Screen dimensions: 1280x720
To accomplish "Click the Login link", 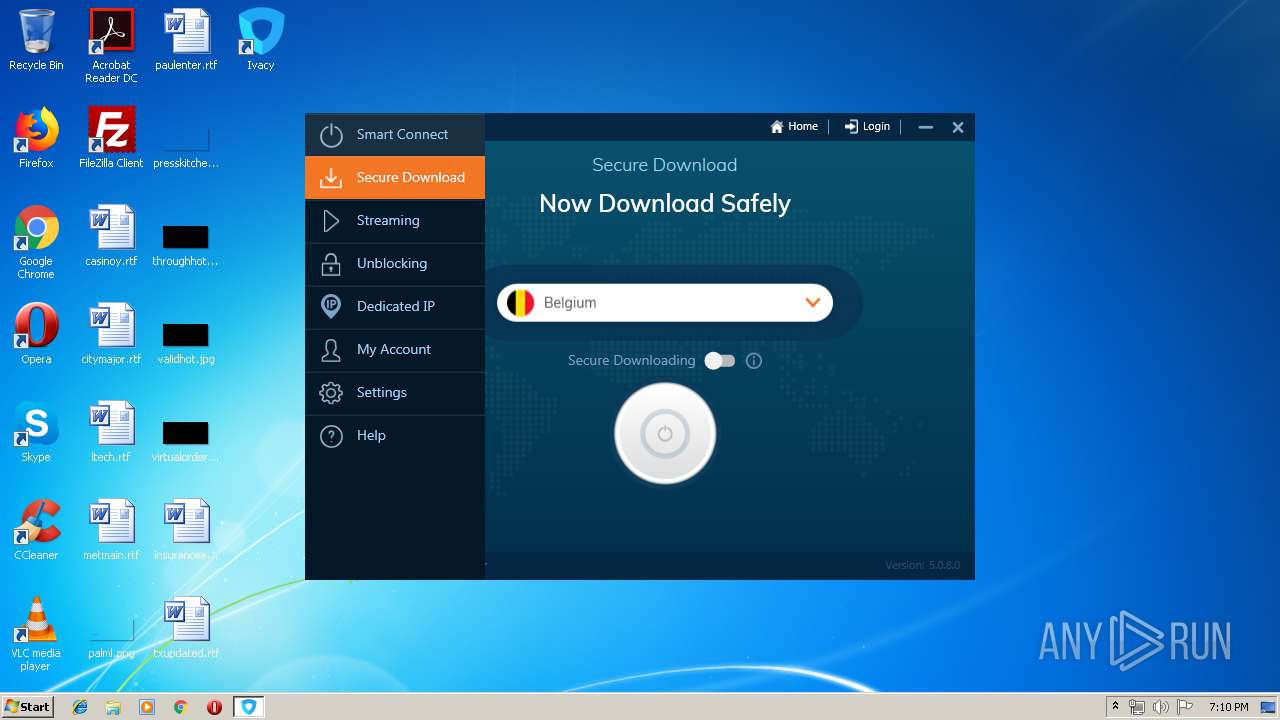I will pos(867,127).
